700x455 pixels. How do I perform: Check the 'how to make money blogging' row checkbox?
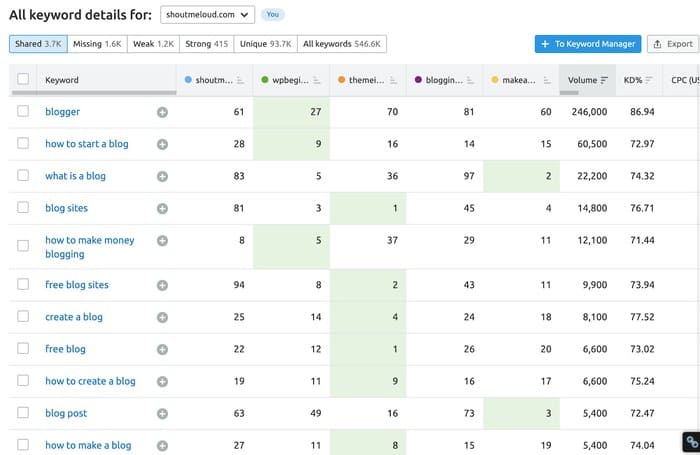click(23, 246)
